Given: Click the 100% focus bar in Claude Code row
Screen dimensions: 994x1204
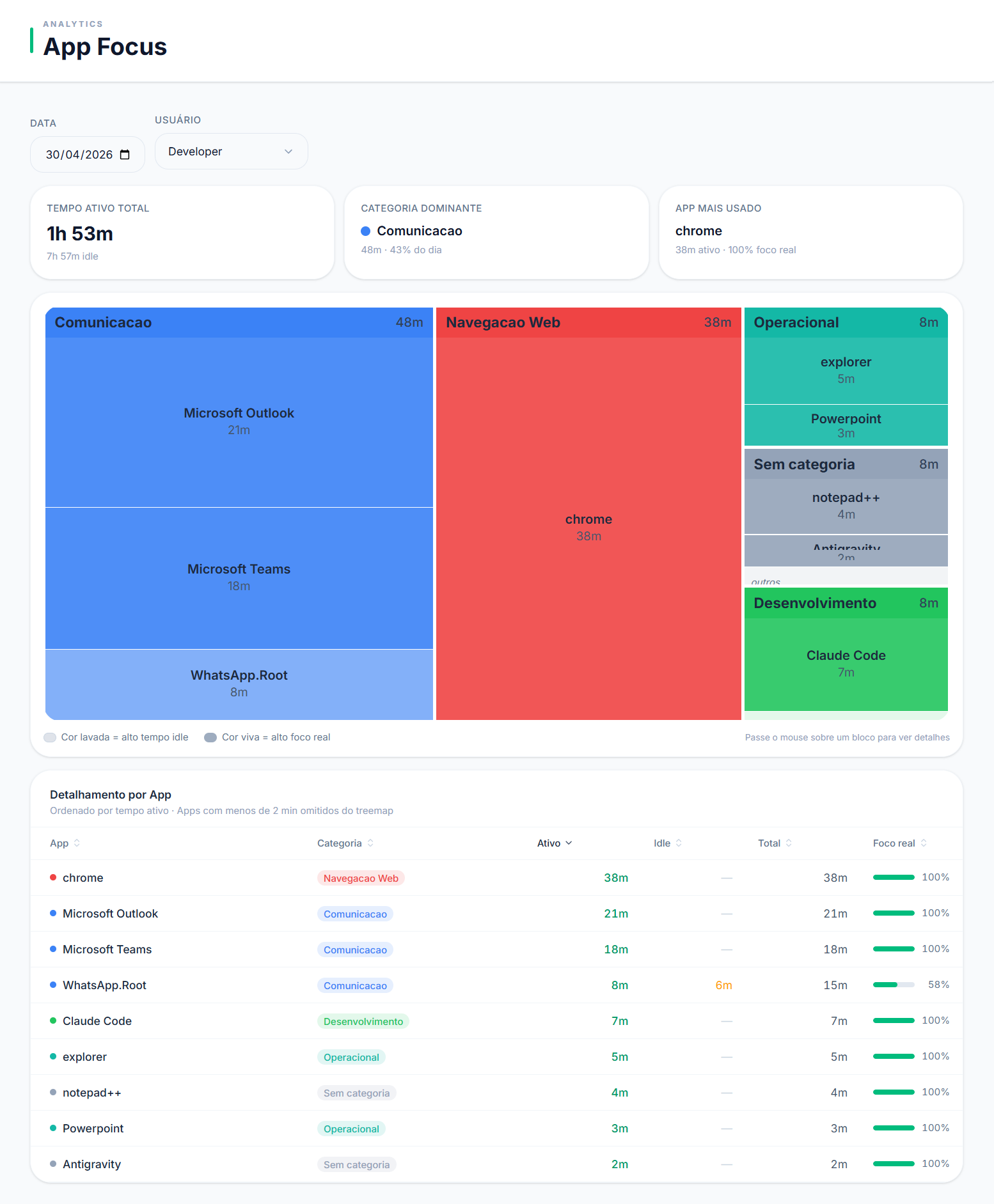Looking at the screenshot, I should pos(894,1020).
